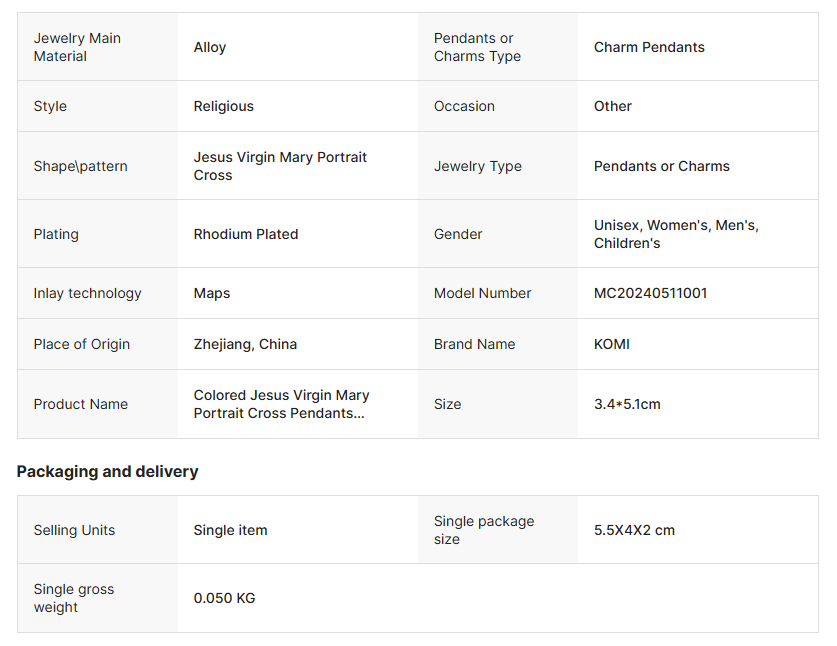Click the '0.050 KG' gross weight value

click(x=225, y=598)
